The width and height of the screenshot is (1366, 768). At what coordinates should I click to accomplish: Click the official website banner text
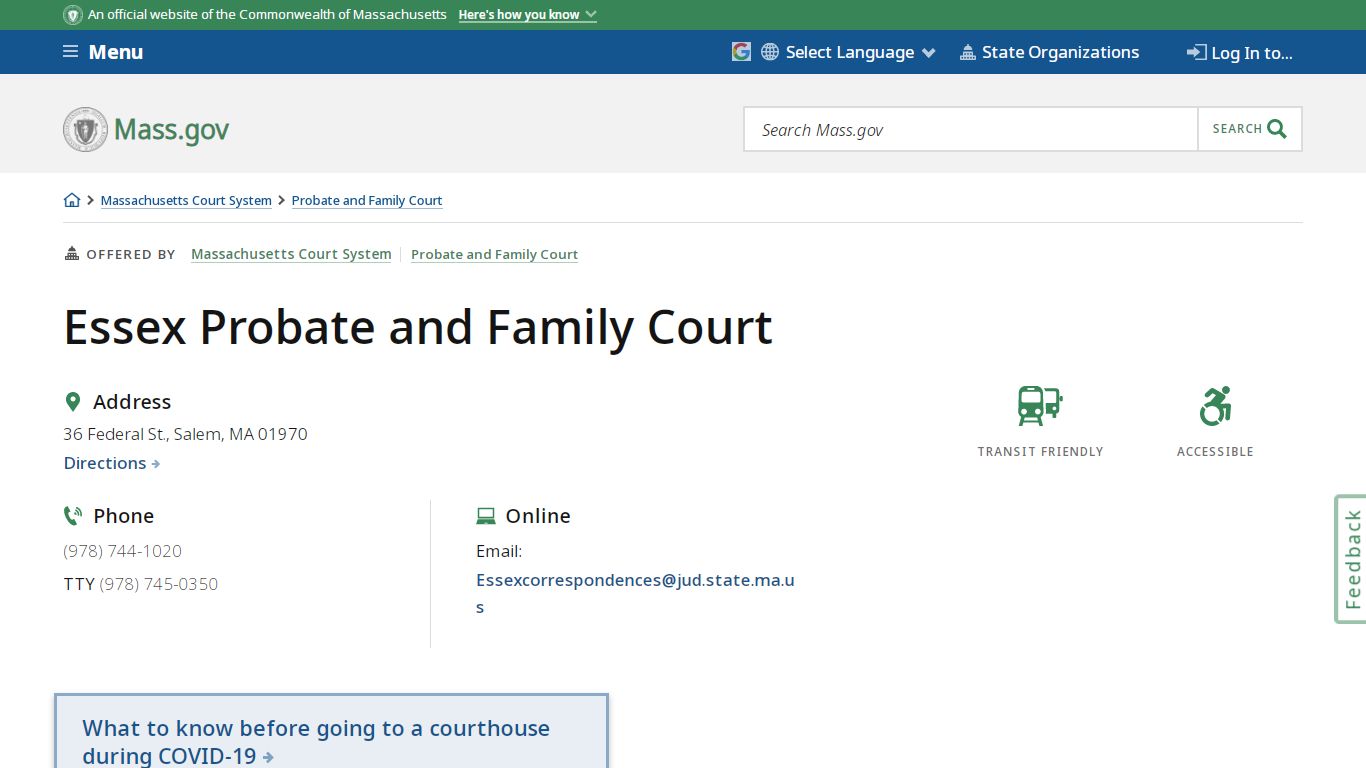(267, 15)
